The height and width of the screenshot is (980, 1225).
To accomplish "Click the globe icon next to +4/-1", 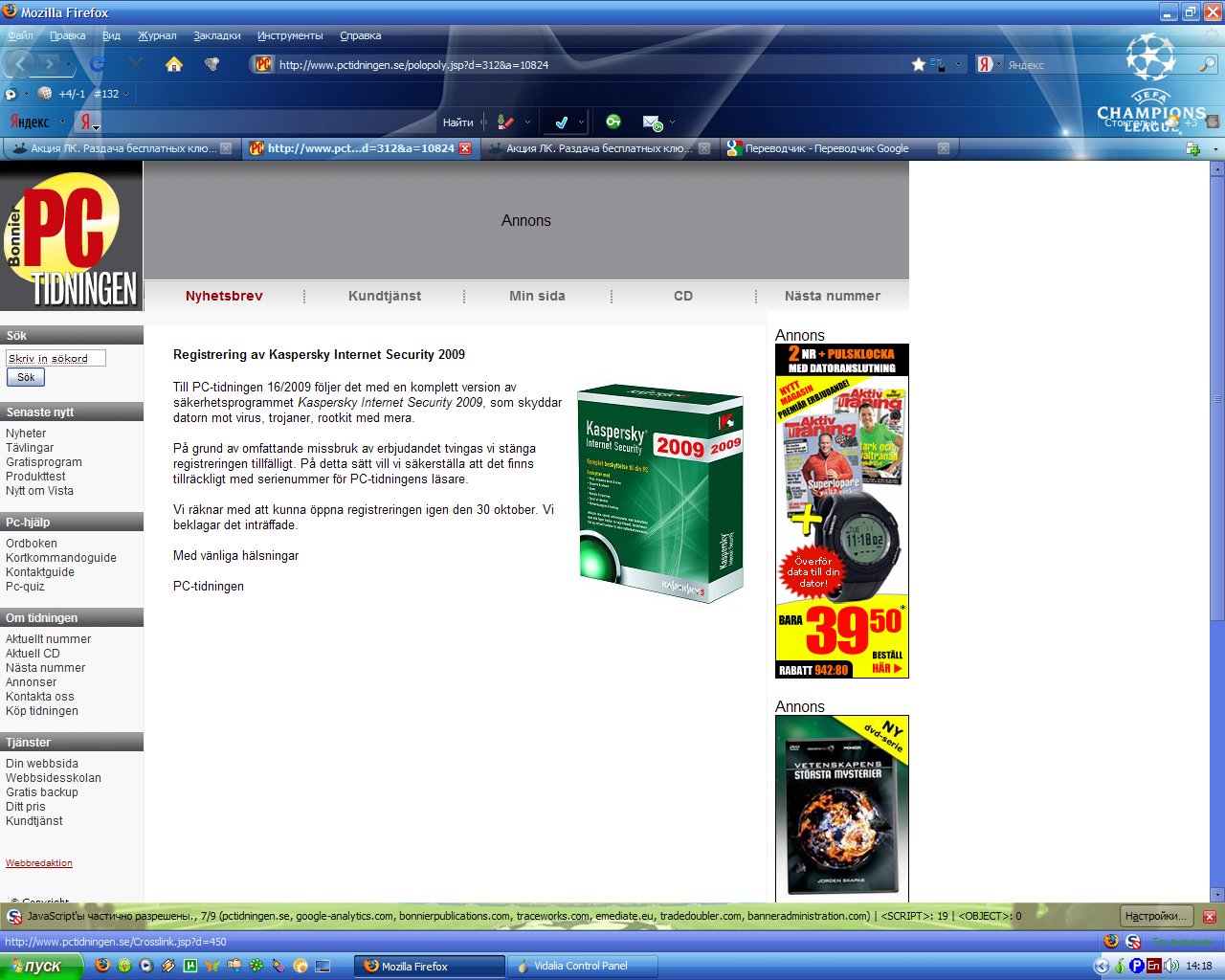I will (x=45, y=94).
